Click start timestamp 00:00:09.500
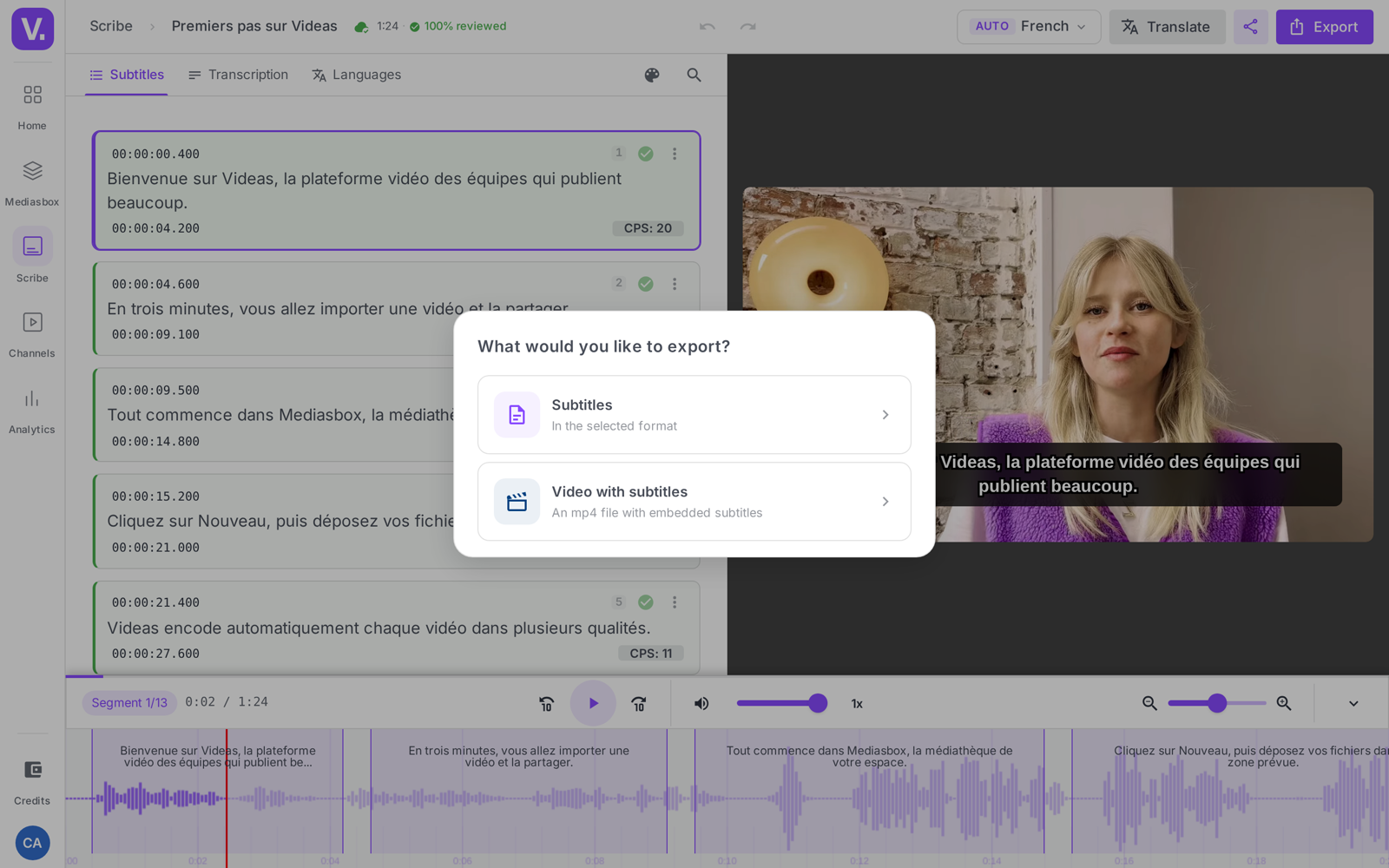Image resolution: width=1389 pixels, height=868 pixels. pos(155,391)
